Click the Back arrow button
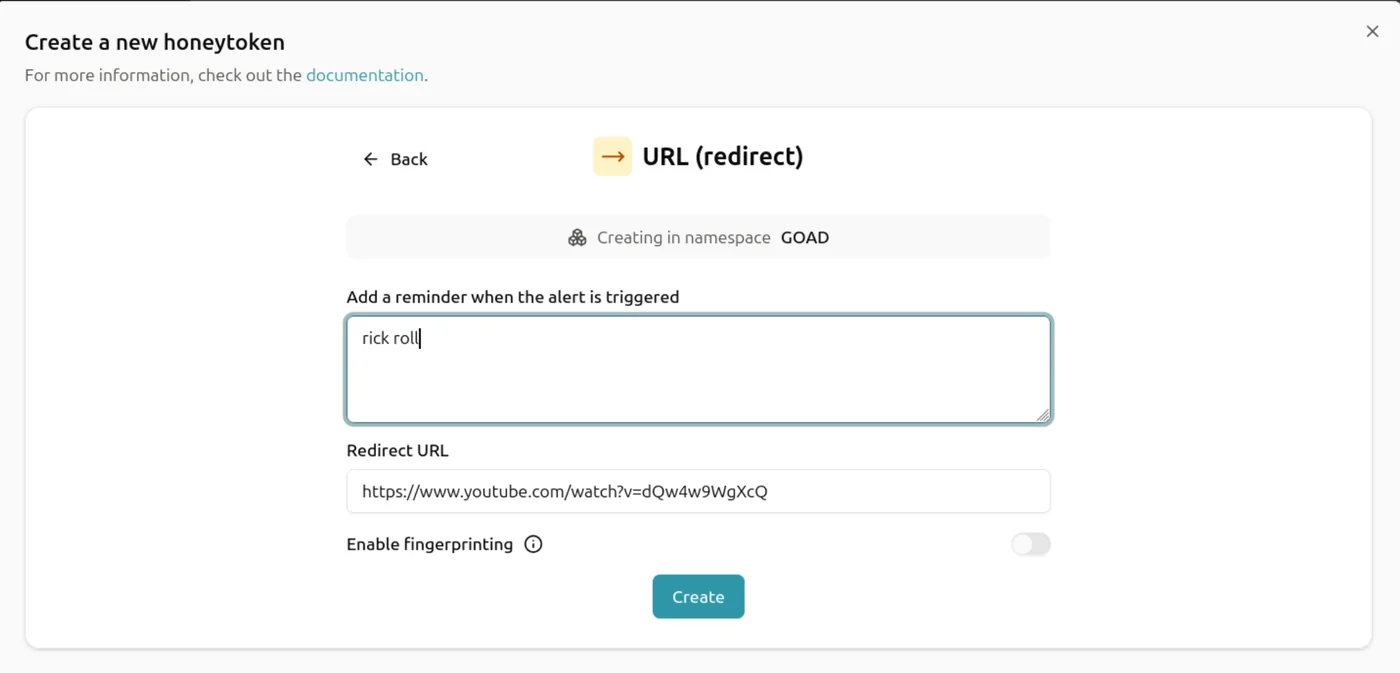The image size is (1400, 673). [x=395, y=159]
